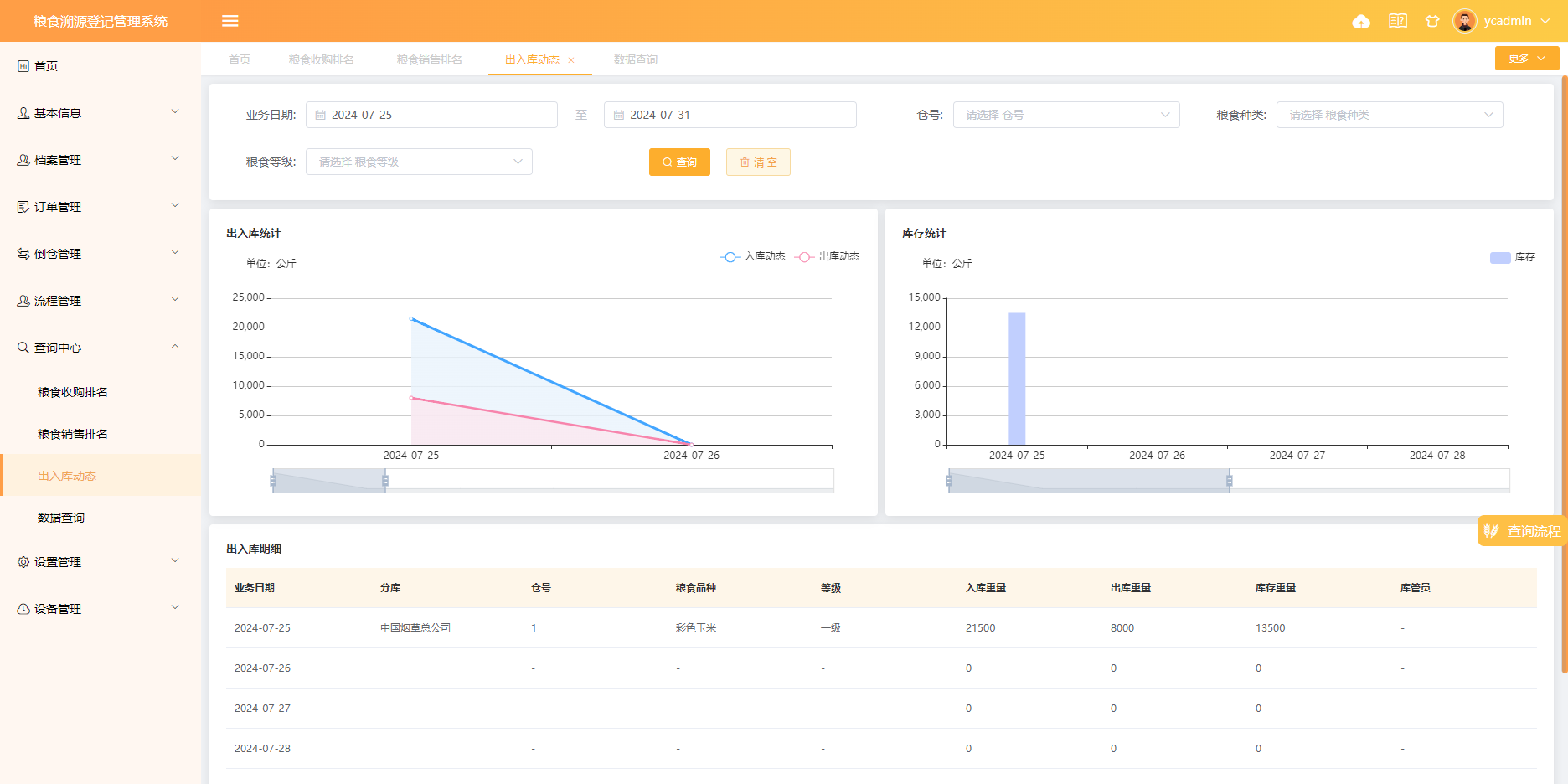The width and height of the screenshot is (1568, 784).
Task: Click the 清空 clear button
Action: [x=758, y=162]
